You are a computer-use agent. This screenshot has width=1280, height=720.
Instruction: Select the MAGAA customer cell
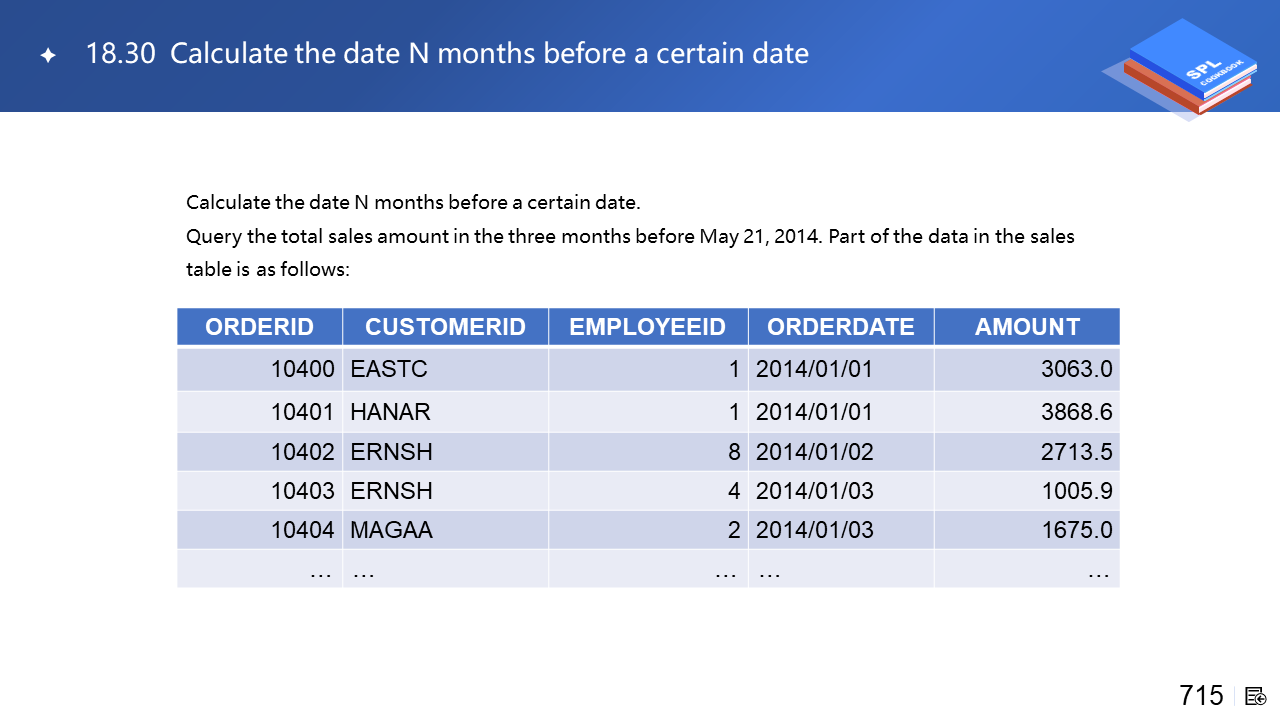(391, 530)
